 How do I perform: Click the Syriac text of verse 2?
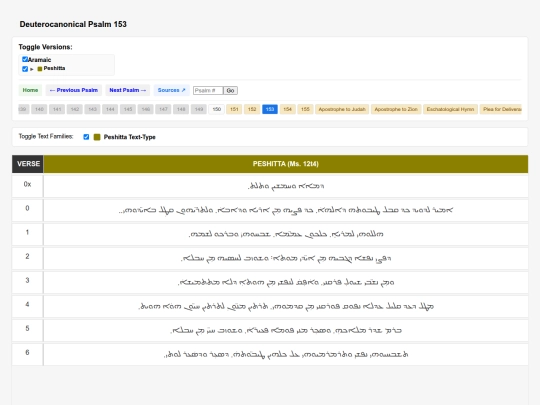(285, 258)
